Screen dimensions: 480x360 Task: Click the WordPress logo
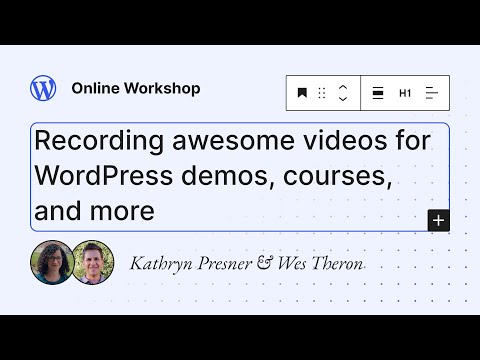43,88
